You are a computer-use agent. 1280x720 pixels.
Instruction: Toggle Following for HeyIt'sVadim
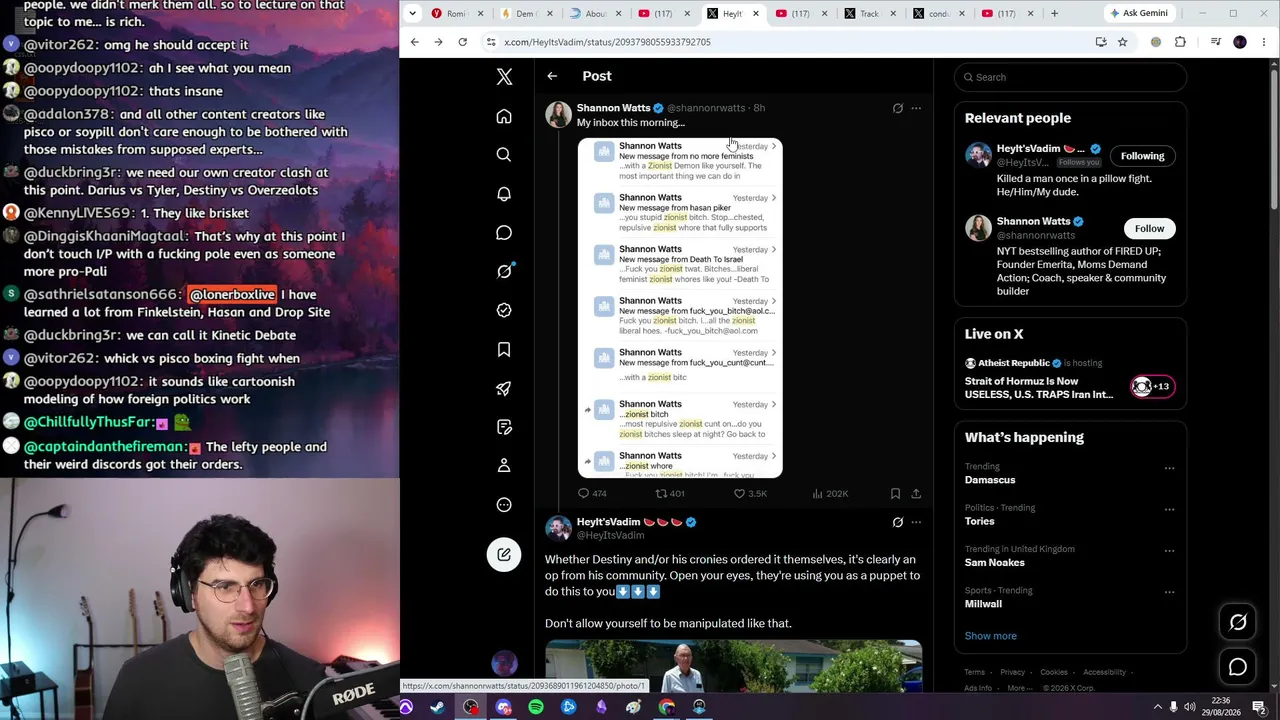(1142, 156)
